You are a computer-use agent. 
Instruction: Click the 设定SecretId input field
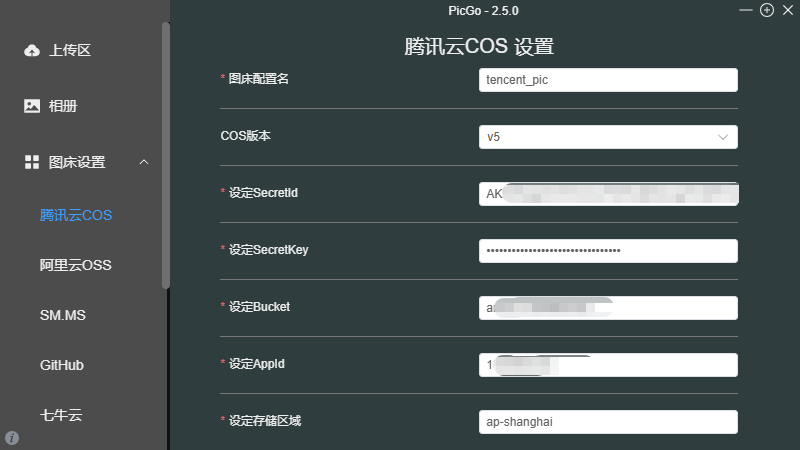point(608,194)
